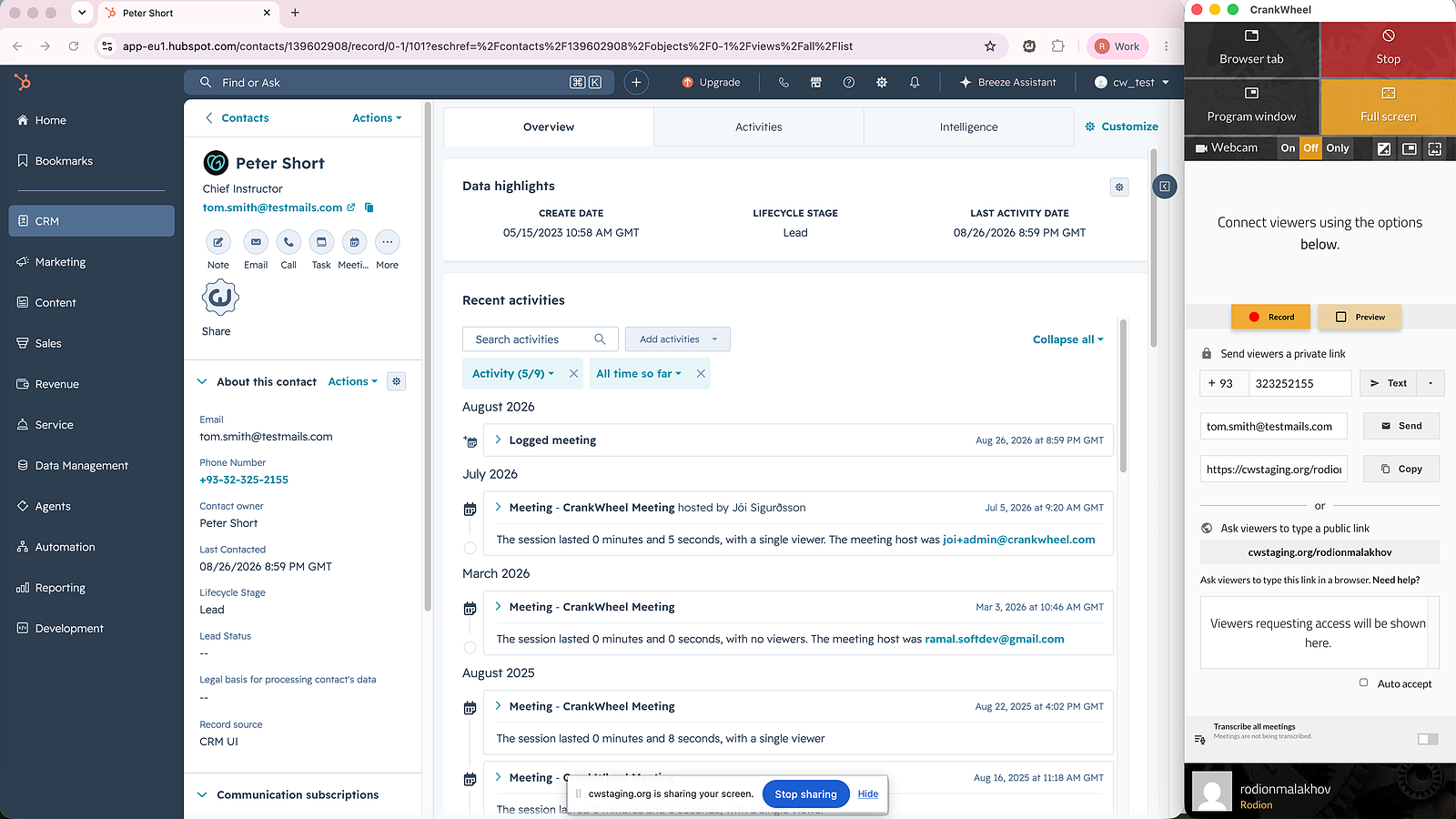Image resolution: width=1456 pixels, height=819 pixels.
Task: Click the Breeze Assistant button
Action: pyautogui.click(x=1007, y=82)
